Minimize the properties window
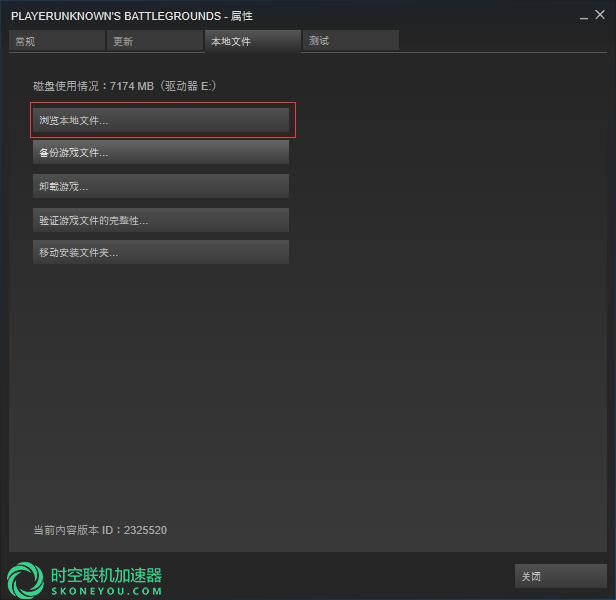 (x=584, y=17)
